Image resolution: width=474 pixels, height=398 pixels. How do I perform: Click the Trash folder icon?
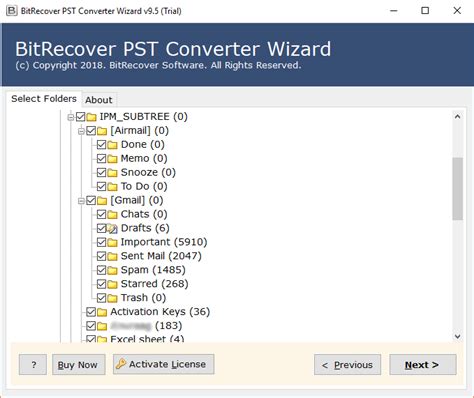click(112, 298)
